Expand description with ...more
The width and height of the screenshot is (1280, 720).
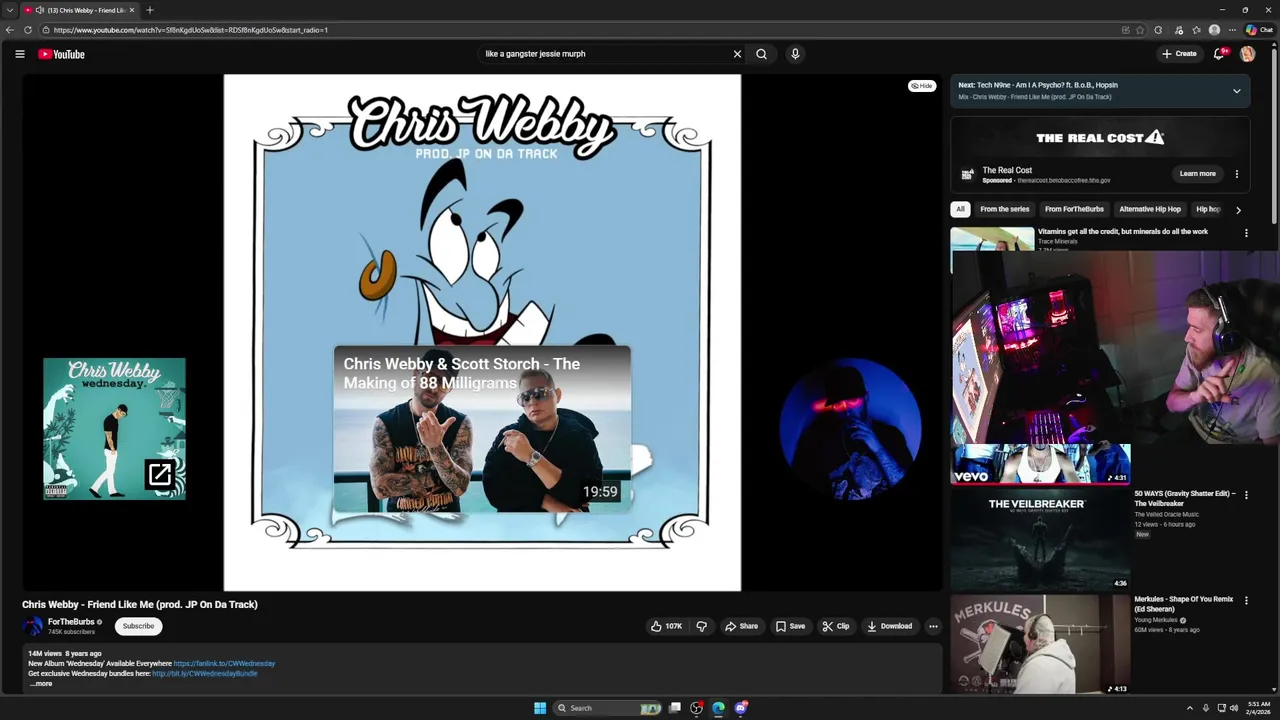41,684
